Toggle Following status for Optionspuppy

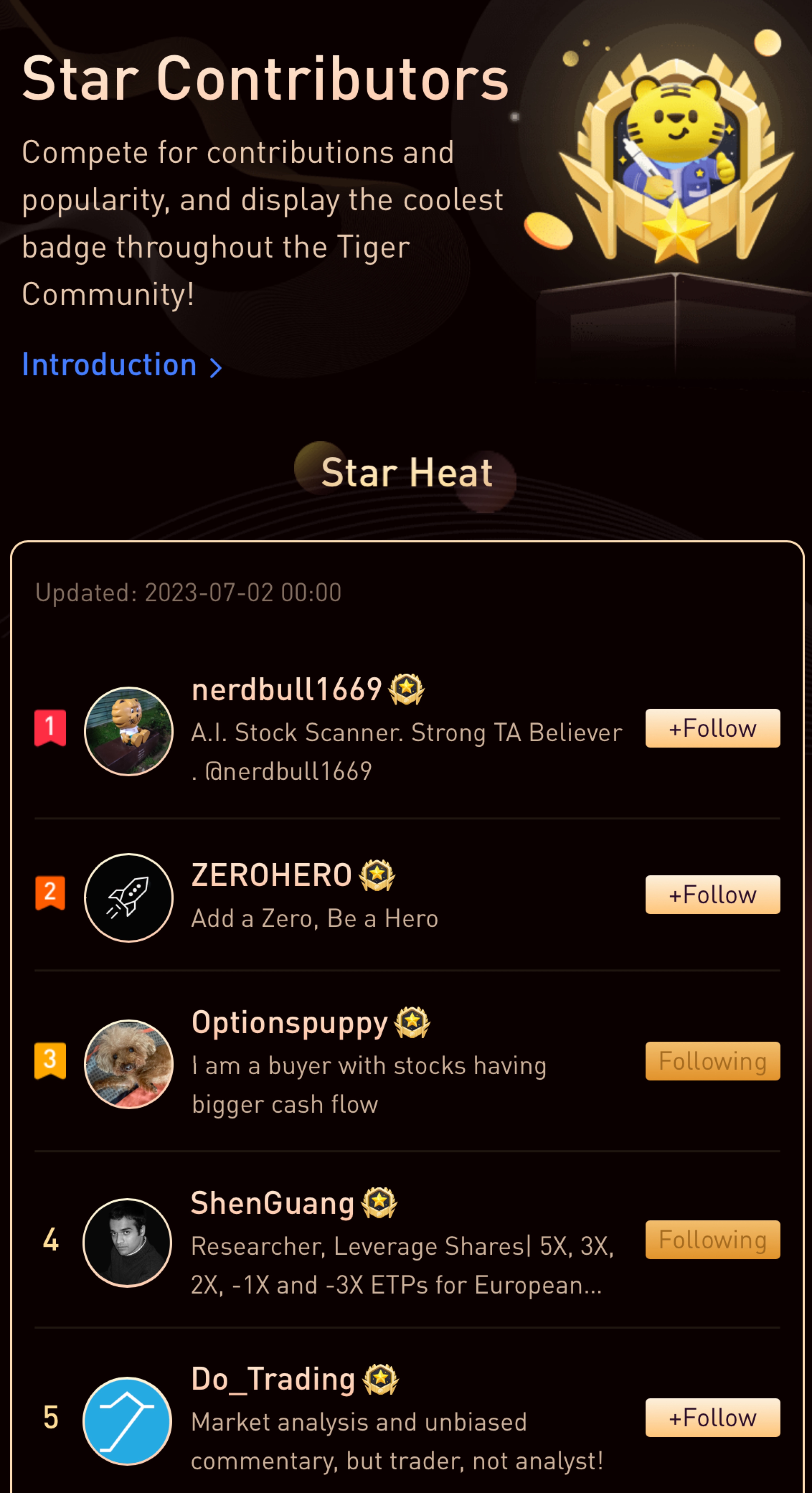(x=713, y=1061)
